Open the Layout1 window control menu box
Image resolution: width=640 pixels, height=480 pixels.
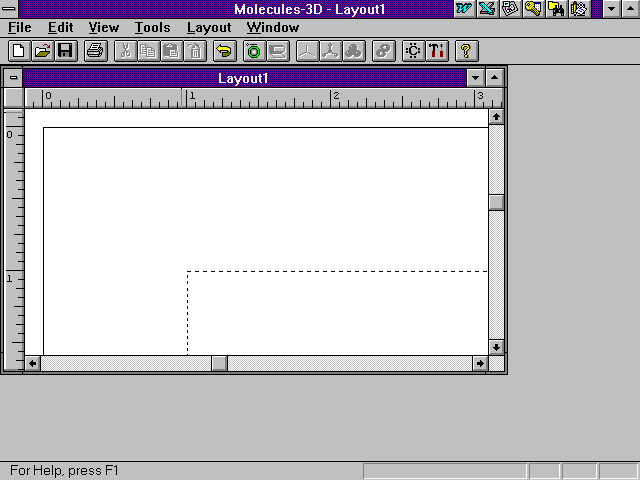click(13, 78)
